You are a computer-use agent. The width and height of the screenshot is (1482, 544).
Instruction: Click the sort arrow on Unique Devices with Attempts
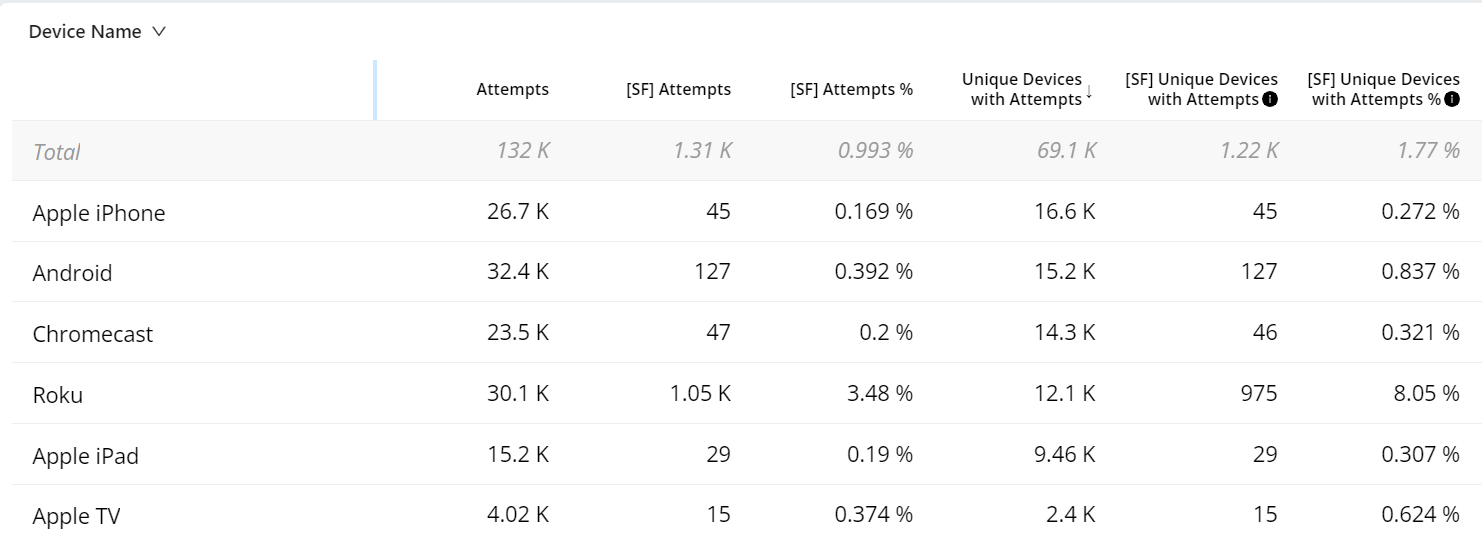tap(1089, 93)
